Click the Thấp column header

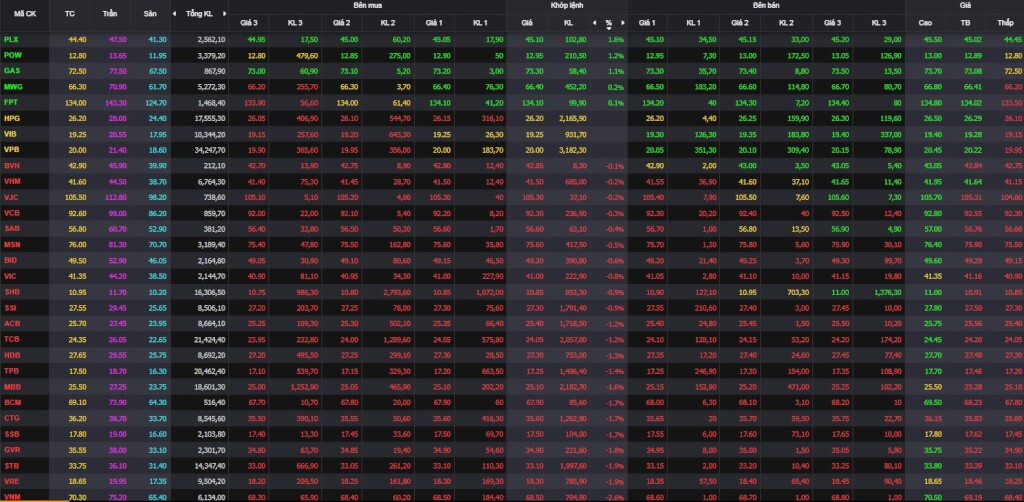(x=1005, y=23)
